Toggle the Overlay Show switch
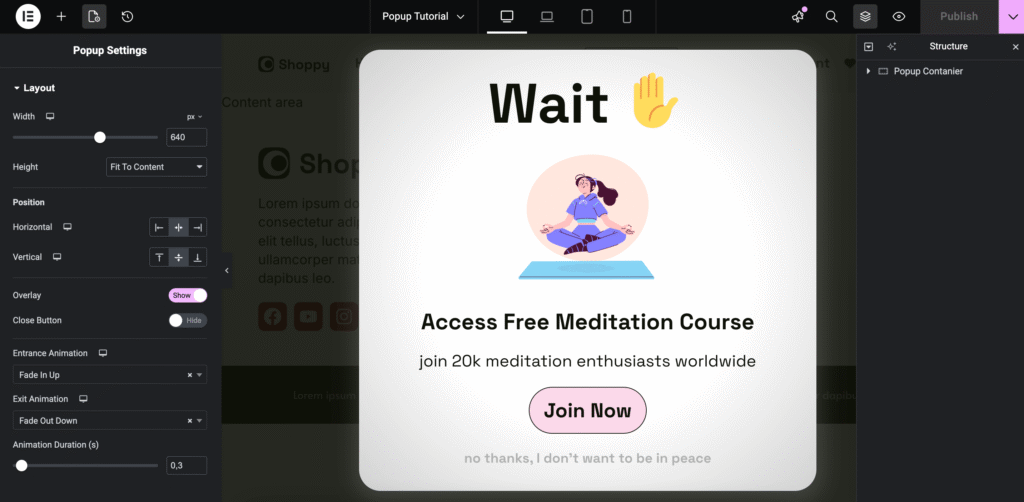 tap(188, 295)
